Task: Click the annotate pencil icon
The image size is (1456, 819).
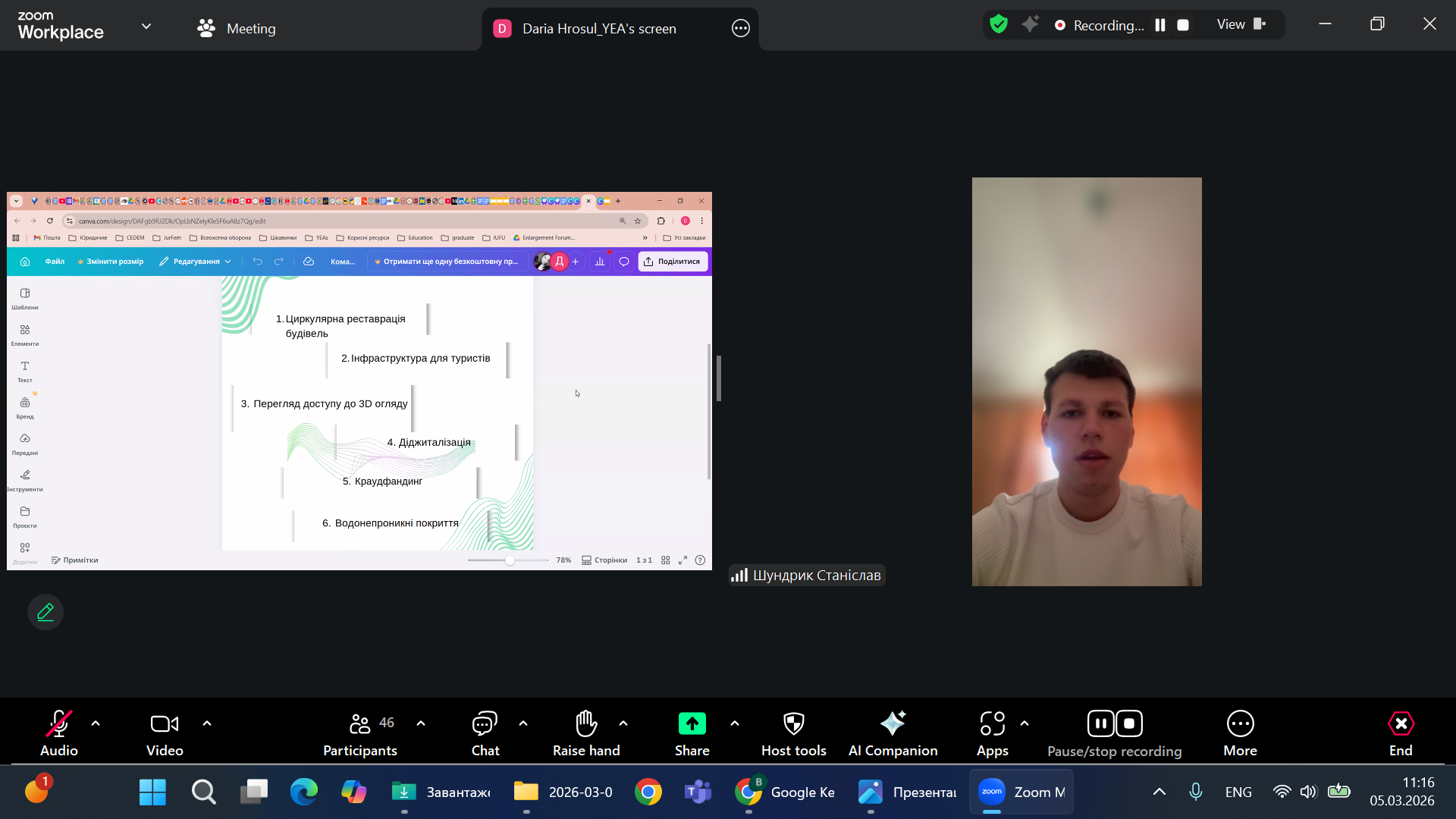Action: pyautogui.click(x=45, y=612)
